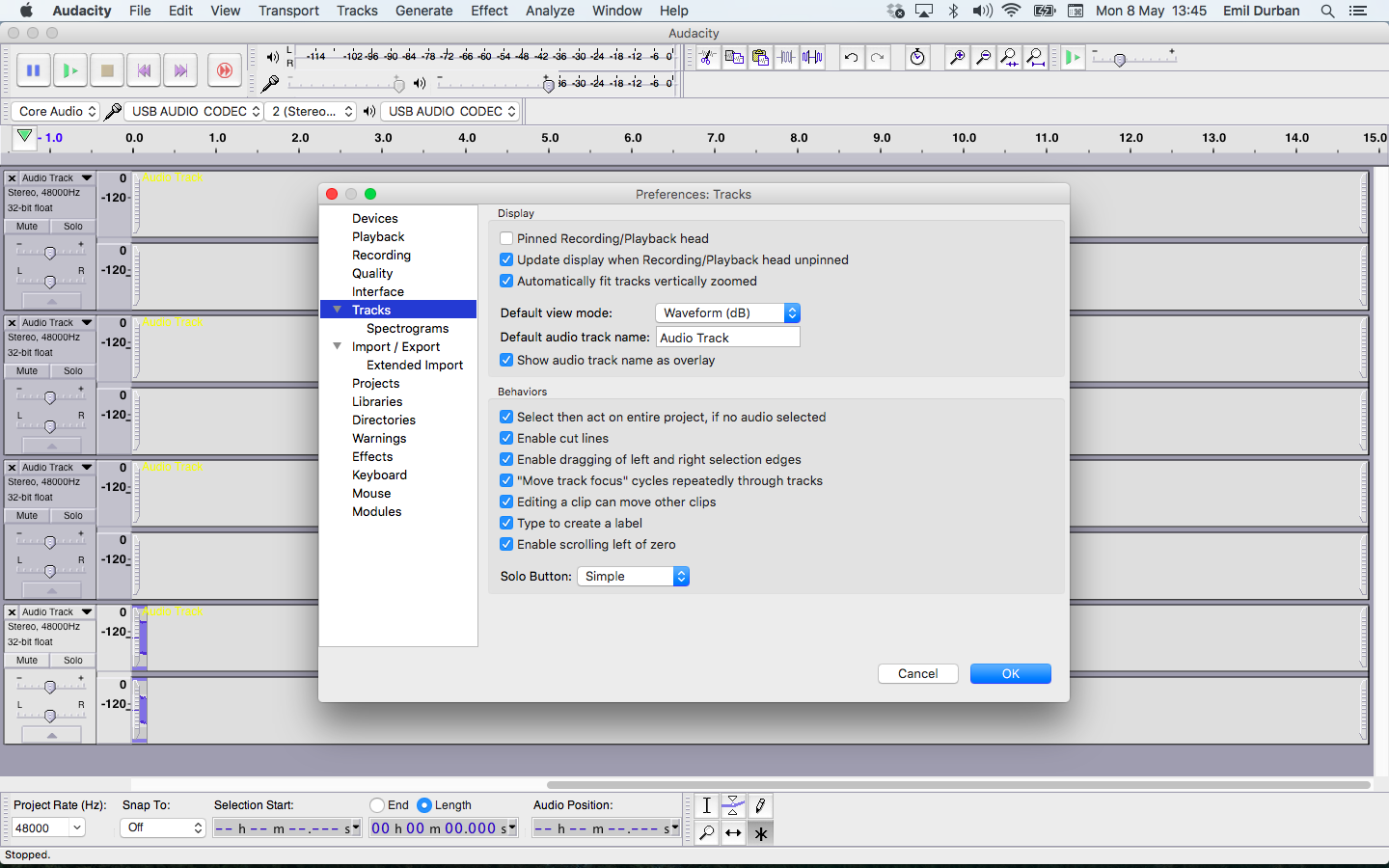The image size is (1389, 868).
Task: Click the Default audio track name field
Action: tap(728, 338)
